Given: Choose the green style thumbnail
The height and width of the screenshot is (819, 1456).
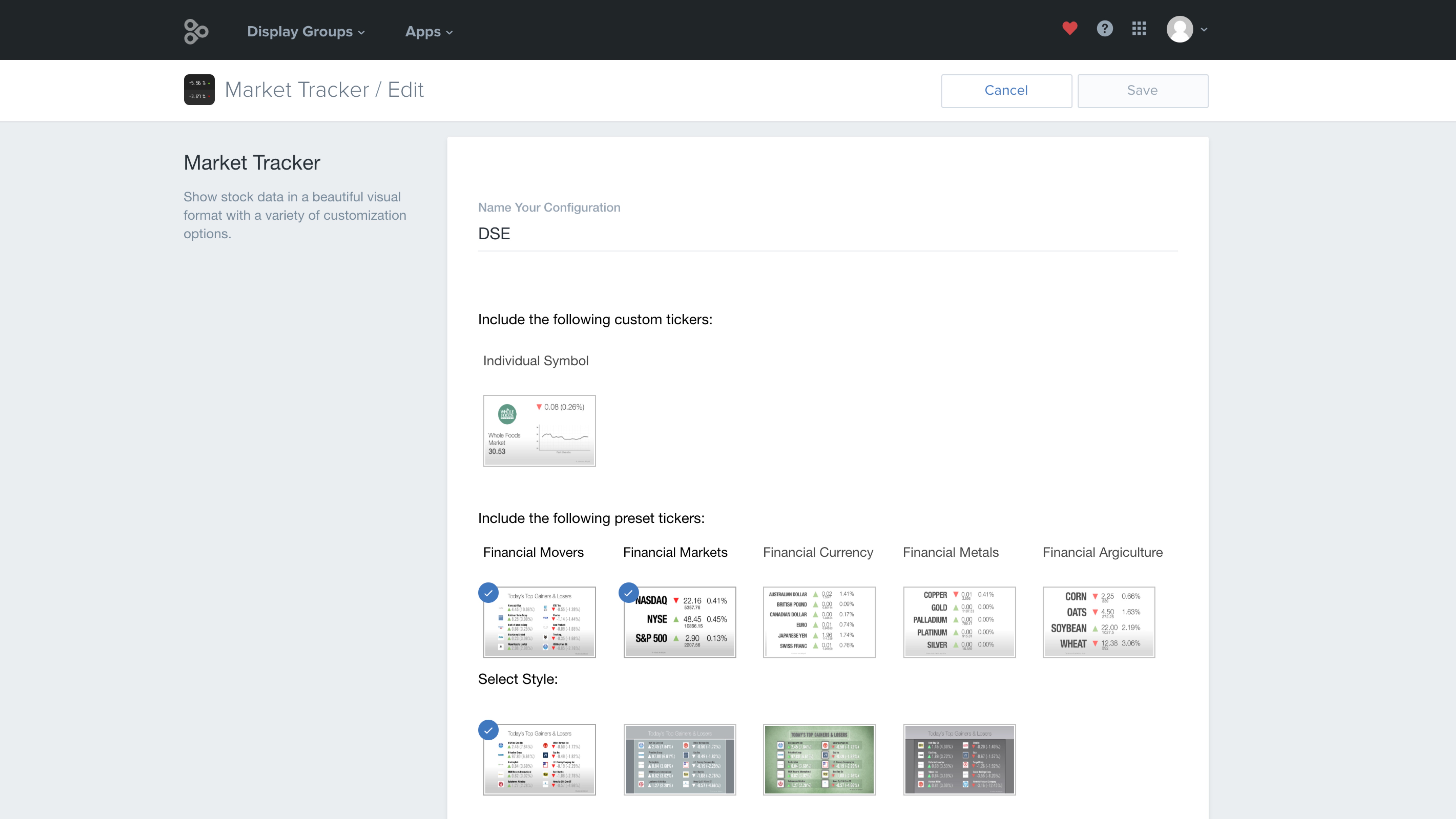Looking at the screenshot, I should [x=819, y=760].
